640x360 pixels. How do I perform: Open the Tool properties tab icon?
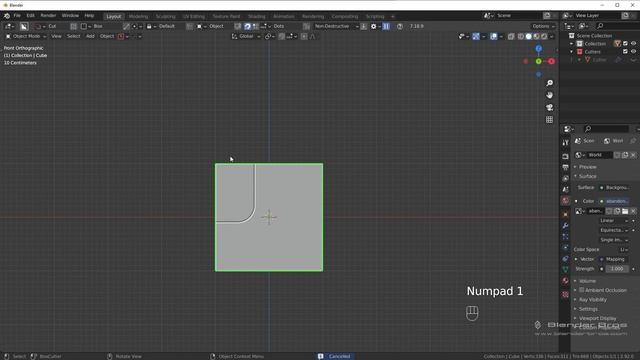pos(565,143)
